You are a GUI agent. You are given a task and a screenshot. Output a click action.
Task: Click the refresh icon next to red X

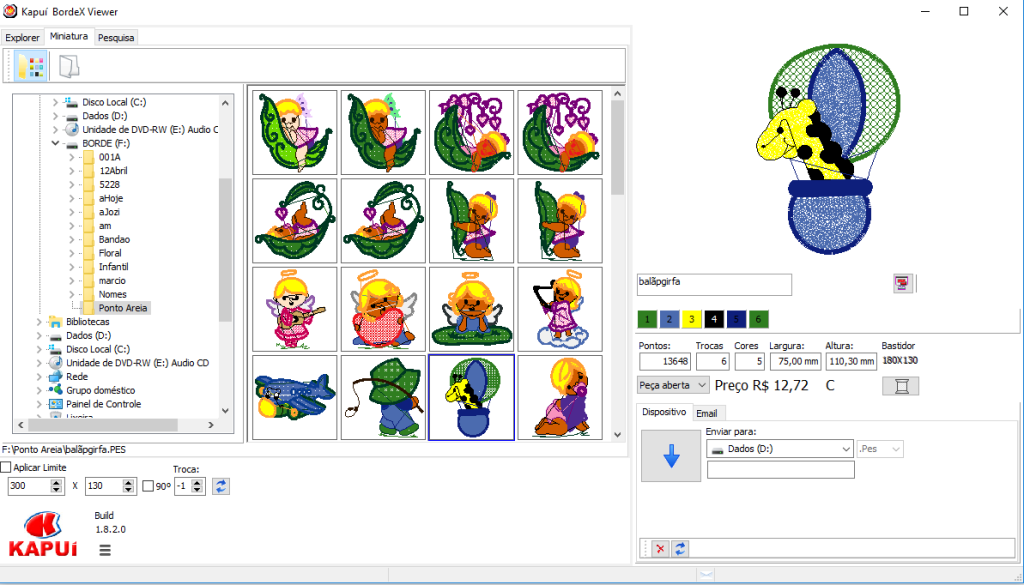[680, 548]
